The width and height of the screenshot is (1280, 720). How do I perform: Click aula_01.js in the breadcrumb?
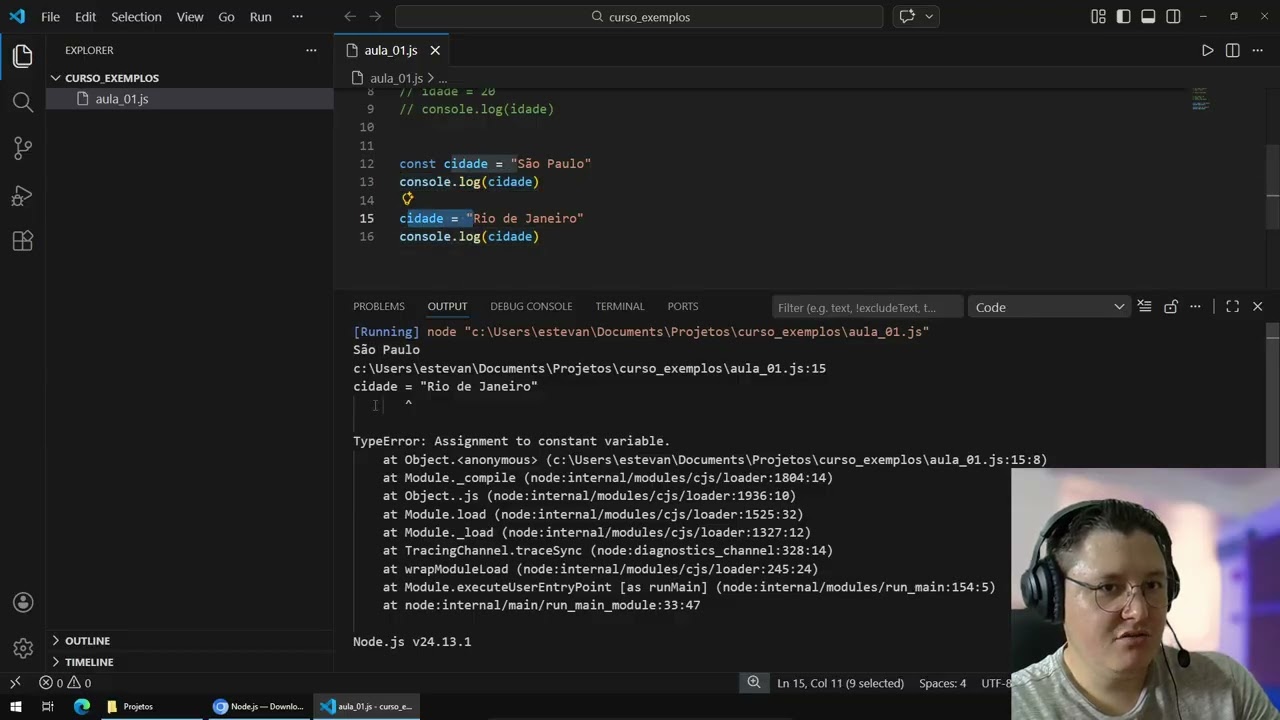pyautogui.click(x=396, y=78)
